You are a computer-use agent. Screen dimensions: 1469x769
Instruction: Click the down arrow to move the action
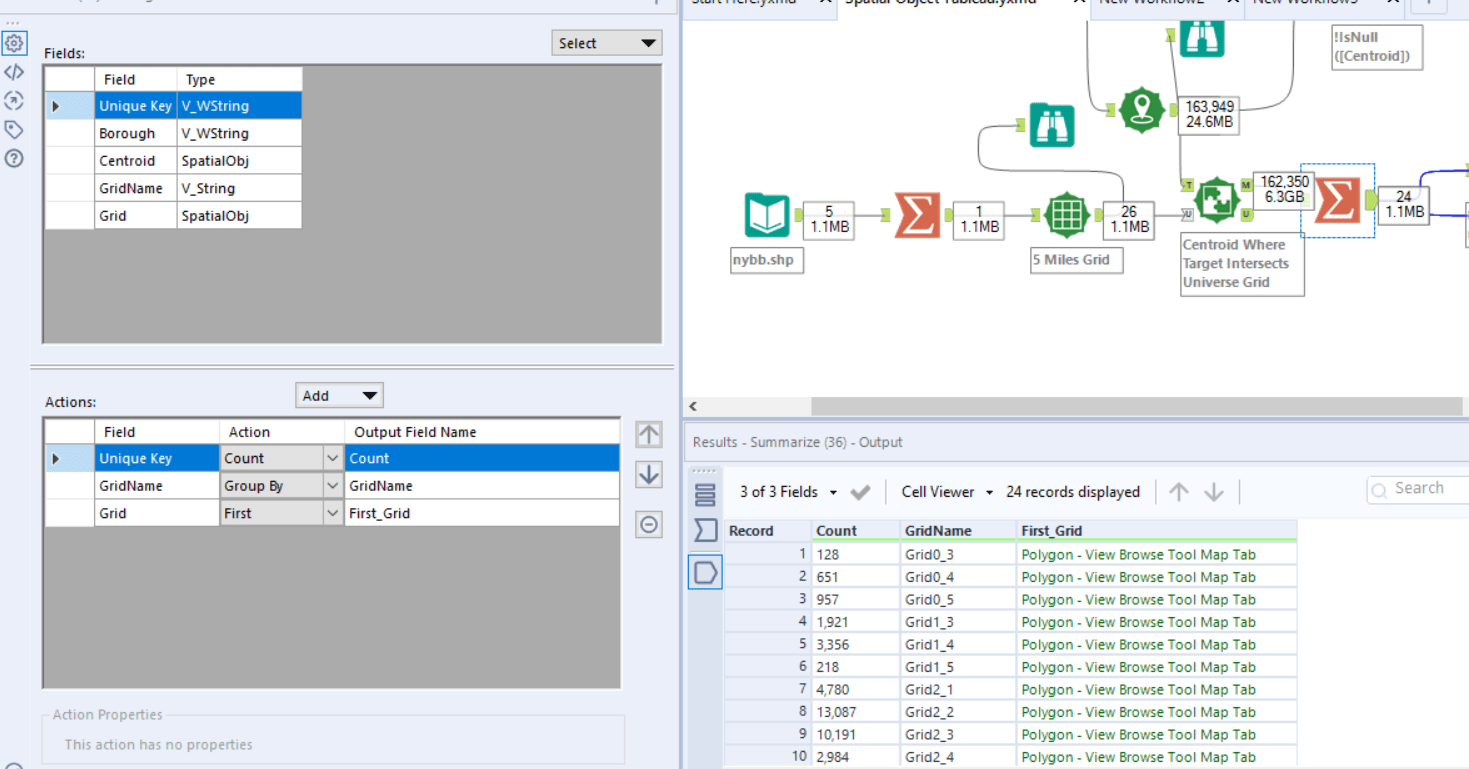tap(648, 474)
